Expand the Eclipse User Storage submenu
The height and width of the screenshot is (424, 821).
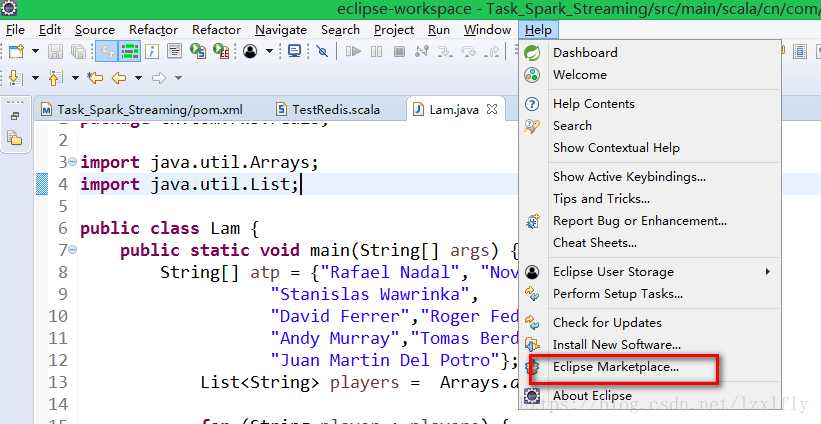click(x=650, y=272)
